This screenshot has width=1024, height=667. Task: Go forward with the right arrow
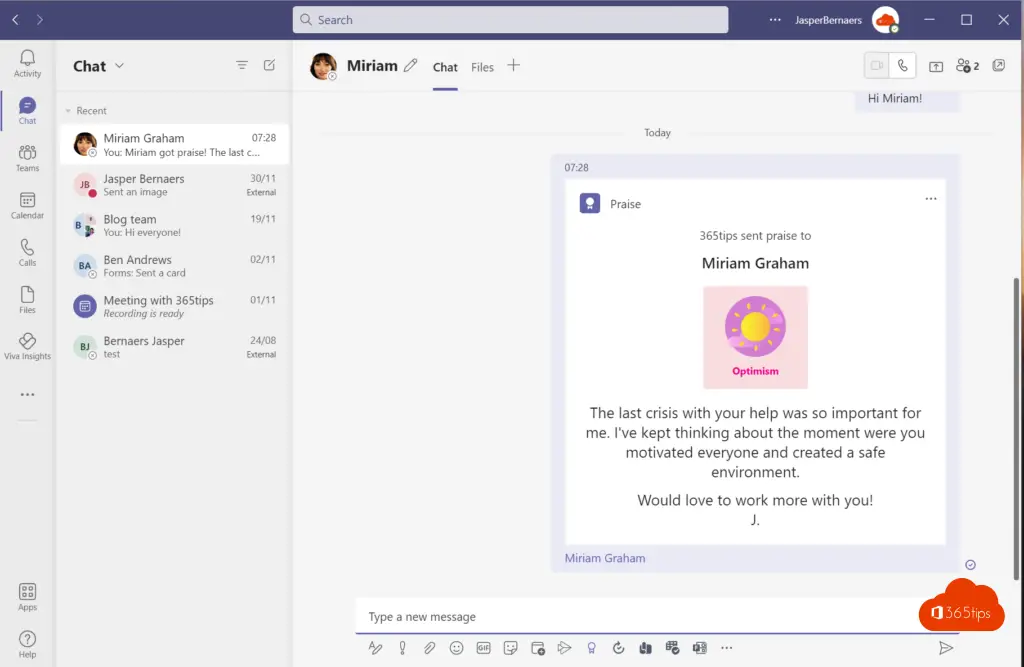[x=40, y=20]
